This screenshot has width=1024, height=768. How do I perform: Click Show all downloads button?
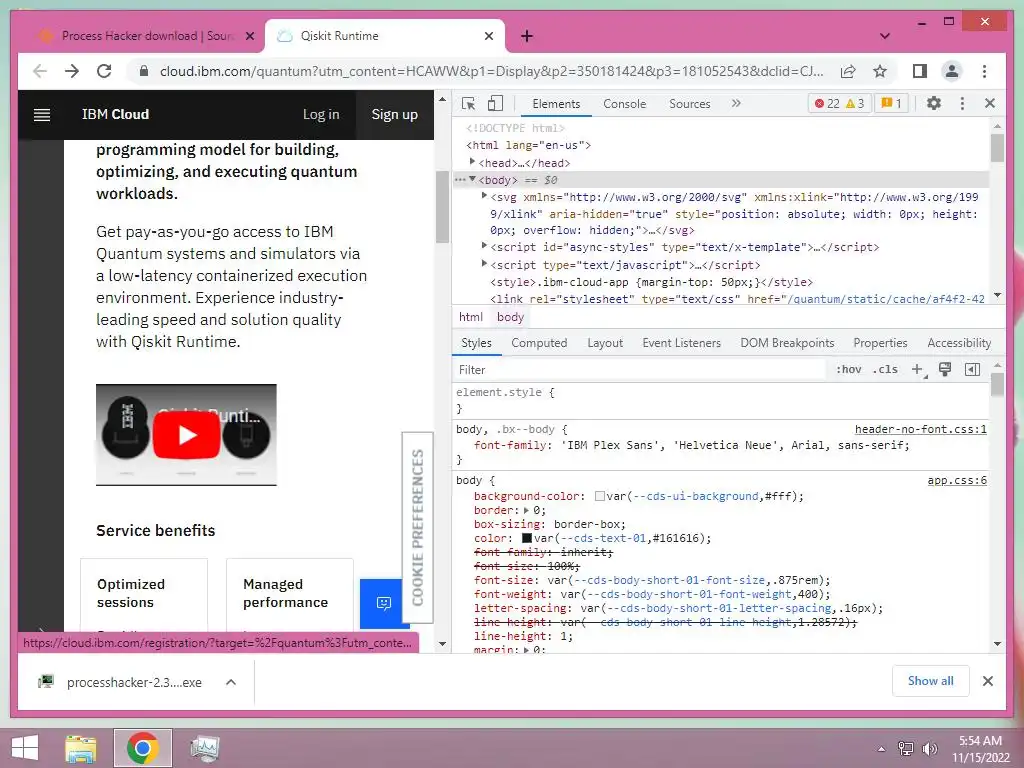930,681
